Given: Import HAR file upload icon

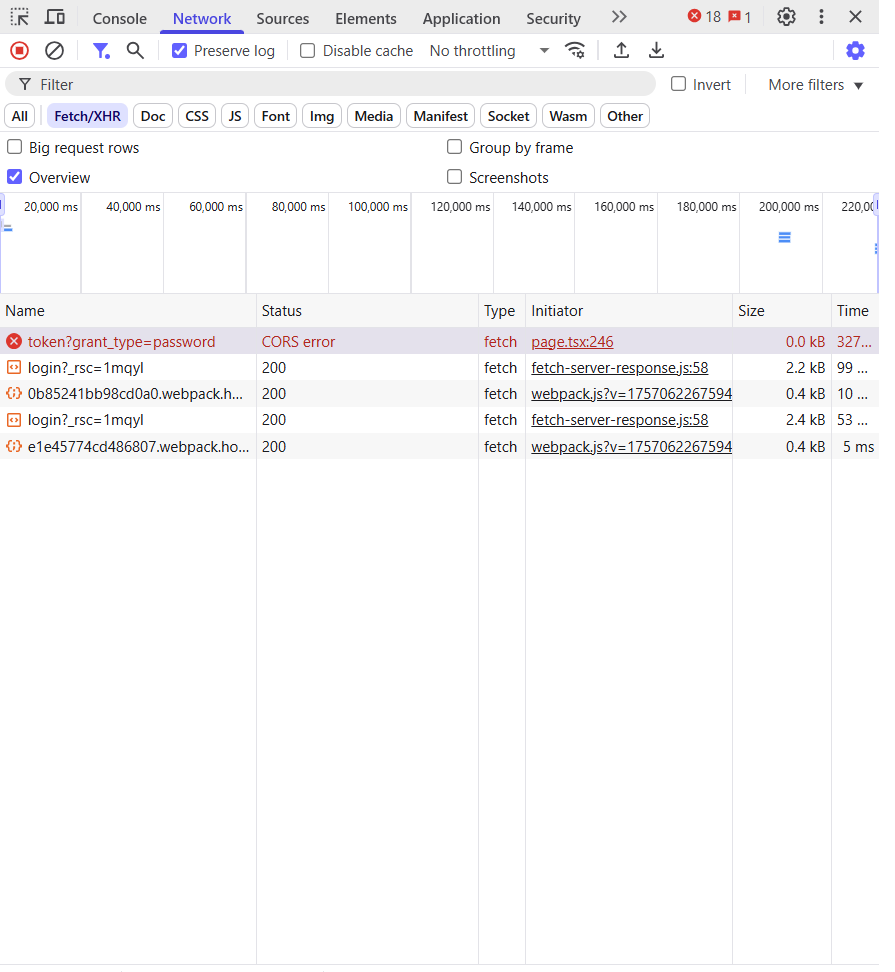Looking at the screenshot, I should 621,50.
